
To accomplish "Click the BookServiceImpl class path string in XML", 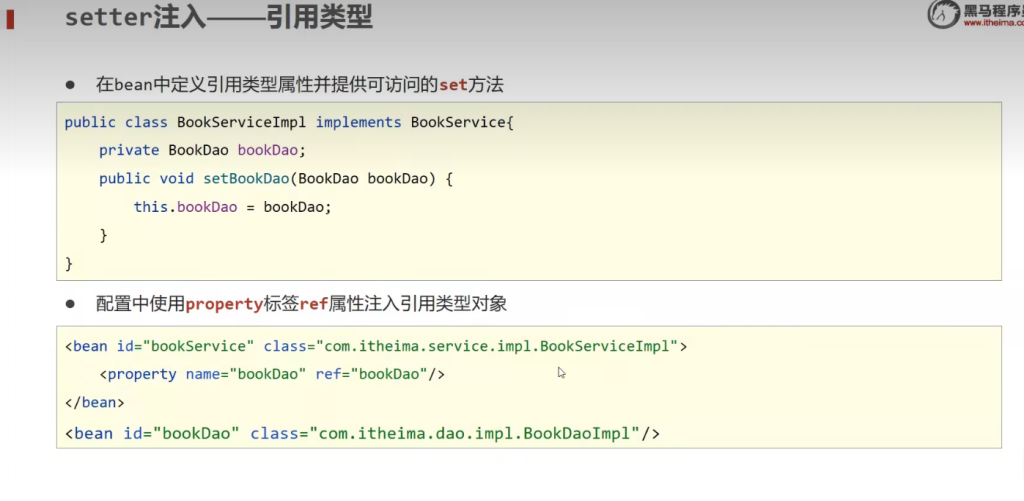I will click(495, 346).
